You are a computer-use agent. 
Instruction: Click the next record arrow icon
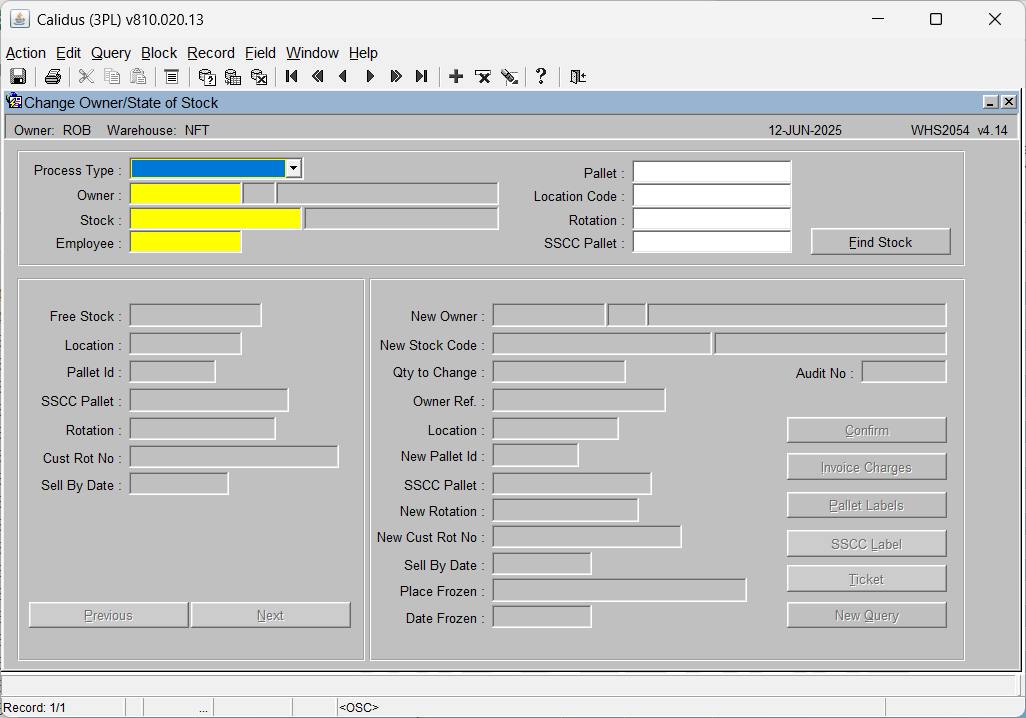click(x=370, y=77)
